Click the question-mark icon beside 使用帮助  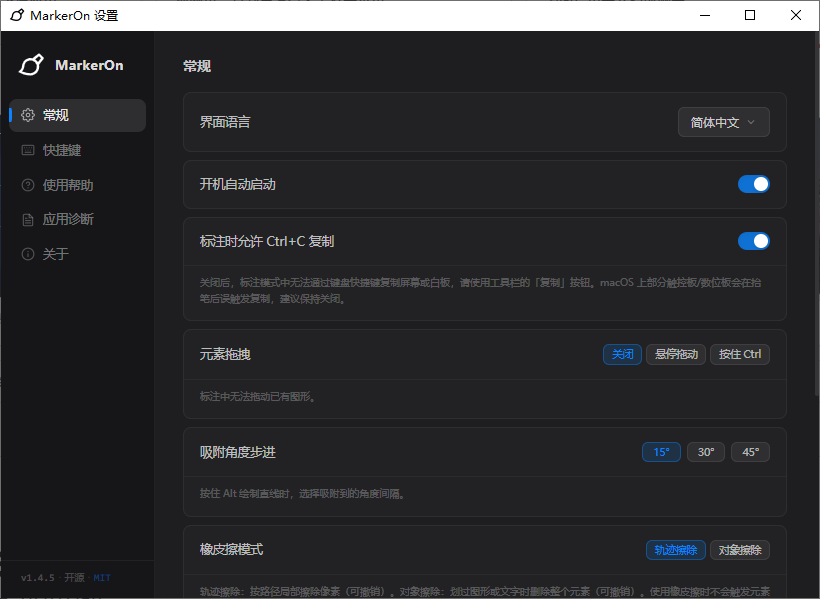(x=28, y=185)
